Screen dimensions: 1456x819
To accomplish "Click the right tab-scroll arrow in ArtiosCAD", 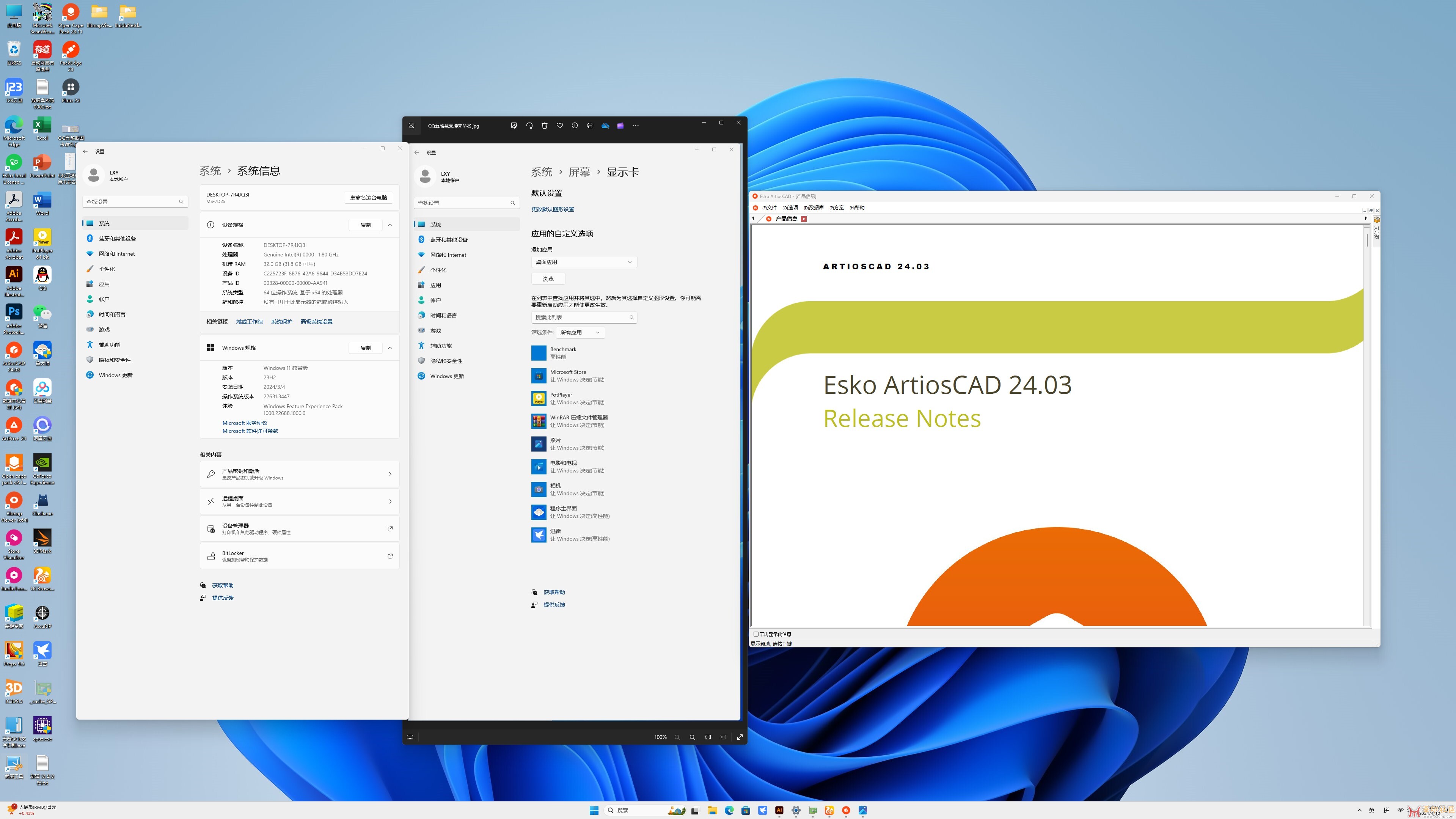I will [1366, 218].
